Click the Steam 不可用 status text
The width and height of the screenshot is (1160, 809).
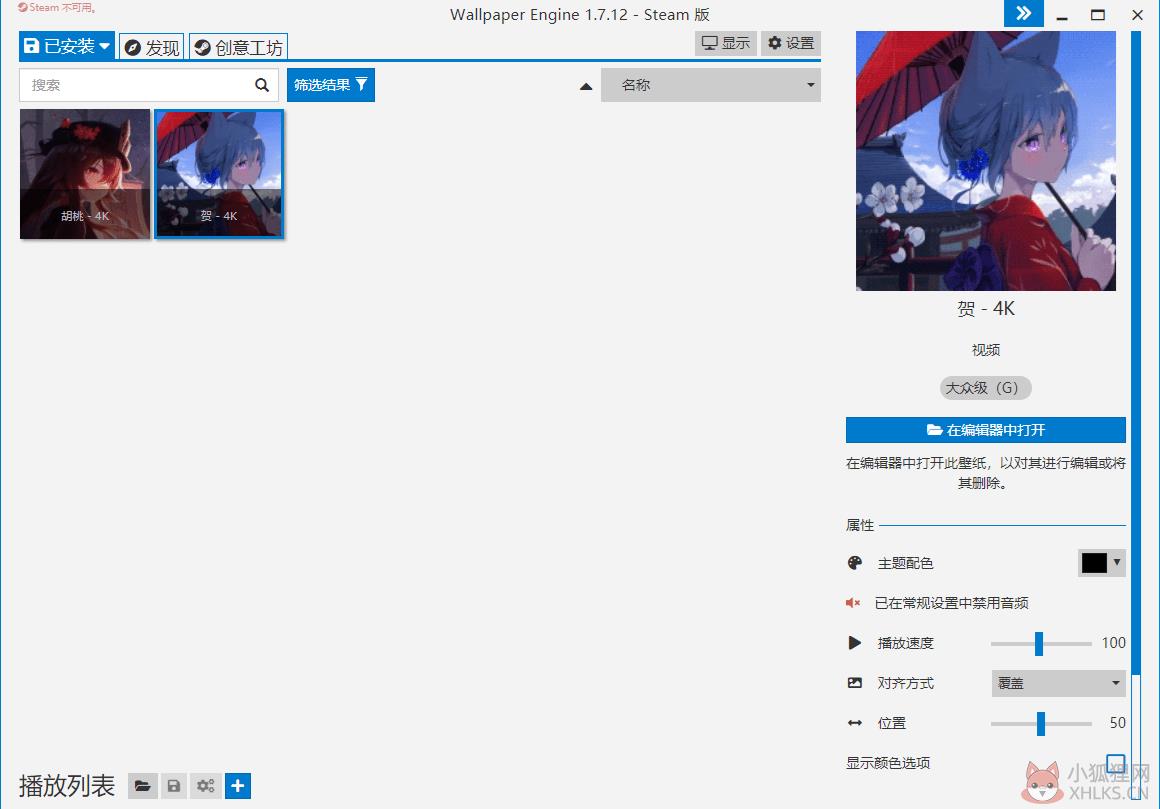tap(58, 7)
